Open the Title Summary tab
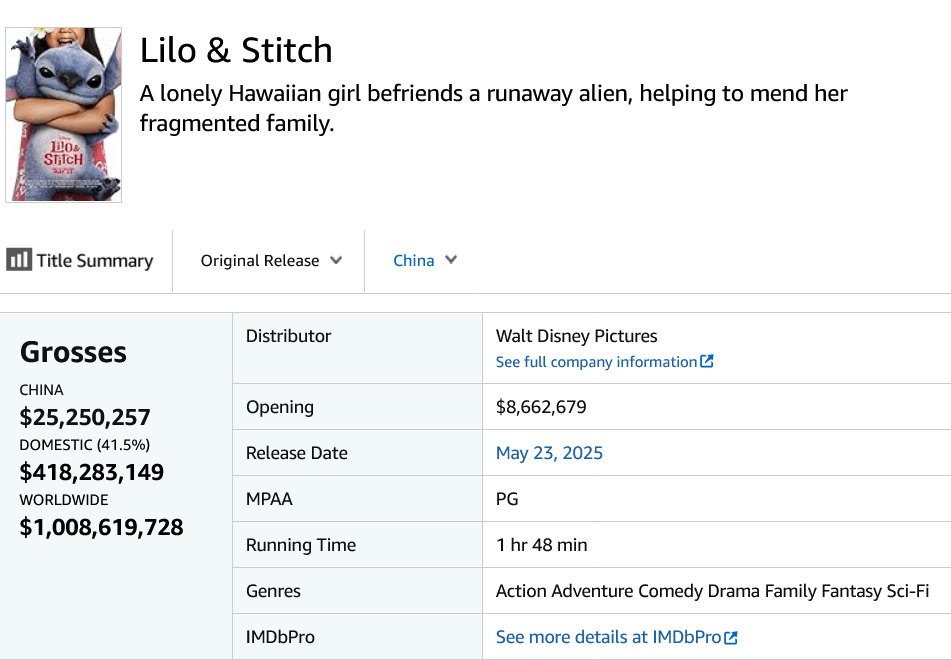 (x=80, y=260)
